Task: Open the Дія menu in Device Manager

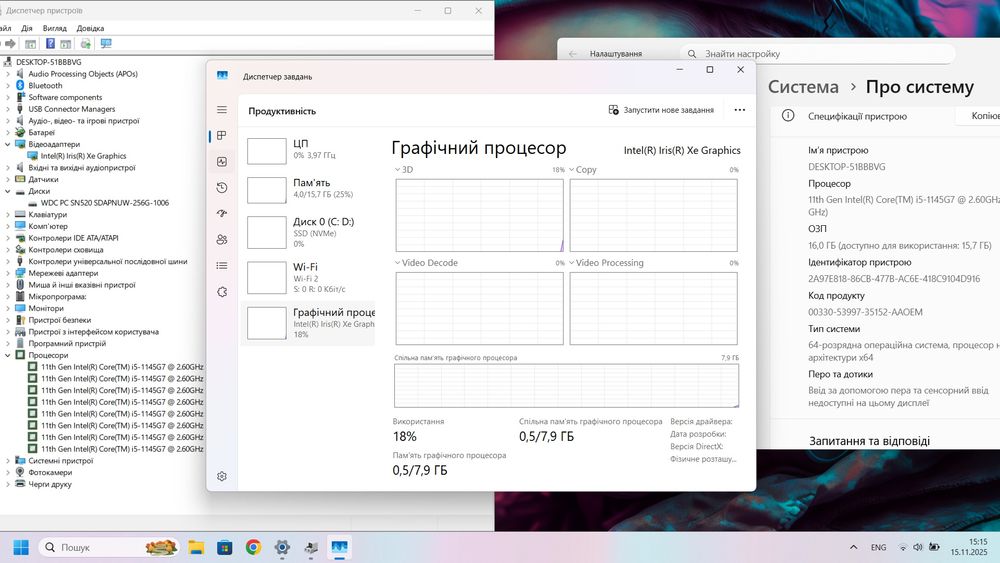Action: (27, 28)
